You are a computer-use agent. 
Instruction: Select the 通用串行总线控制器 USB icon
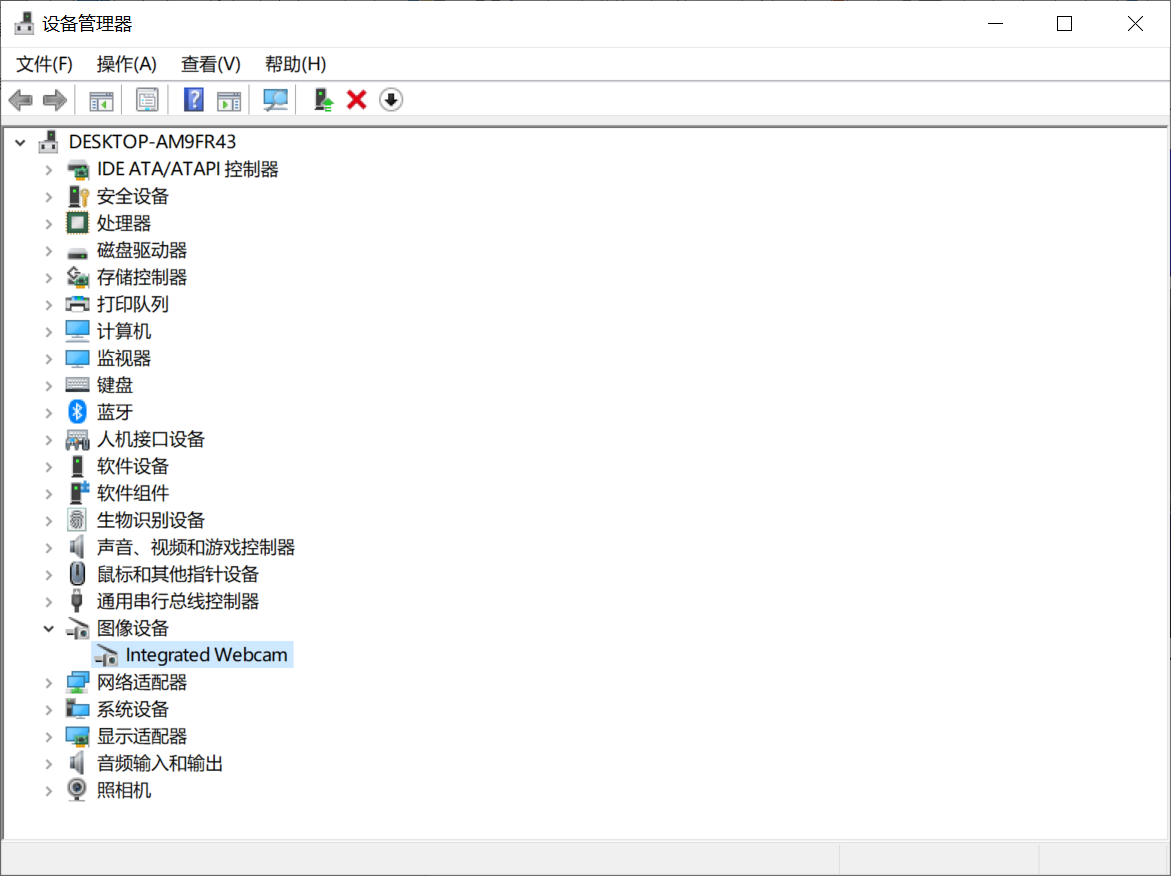coord(77,600)
